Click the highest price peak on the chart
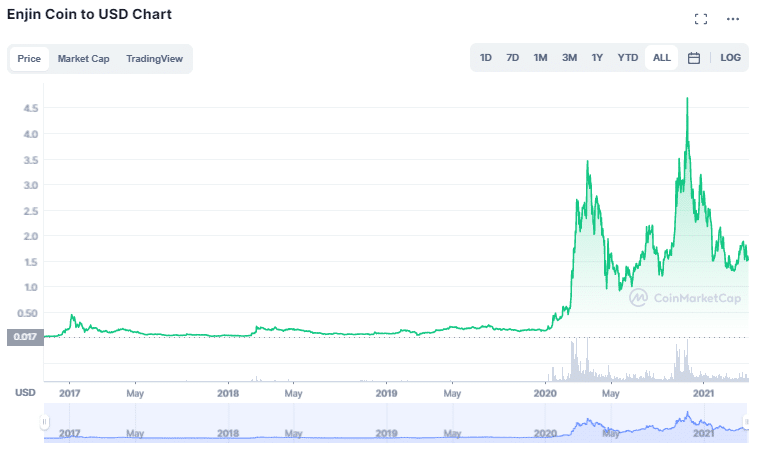The width and height of the screenshot is (759, 449). coord(687,99)
